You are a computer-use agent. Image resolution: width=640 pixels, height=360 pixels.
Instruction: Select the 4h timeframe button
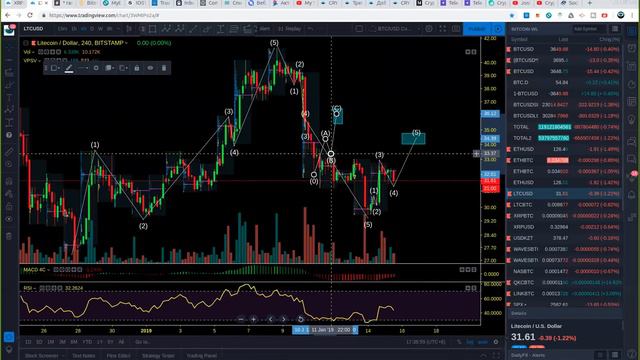(x=84, y=29)
